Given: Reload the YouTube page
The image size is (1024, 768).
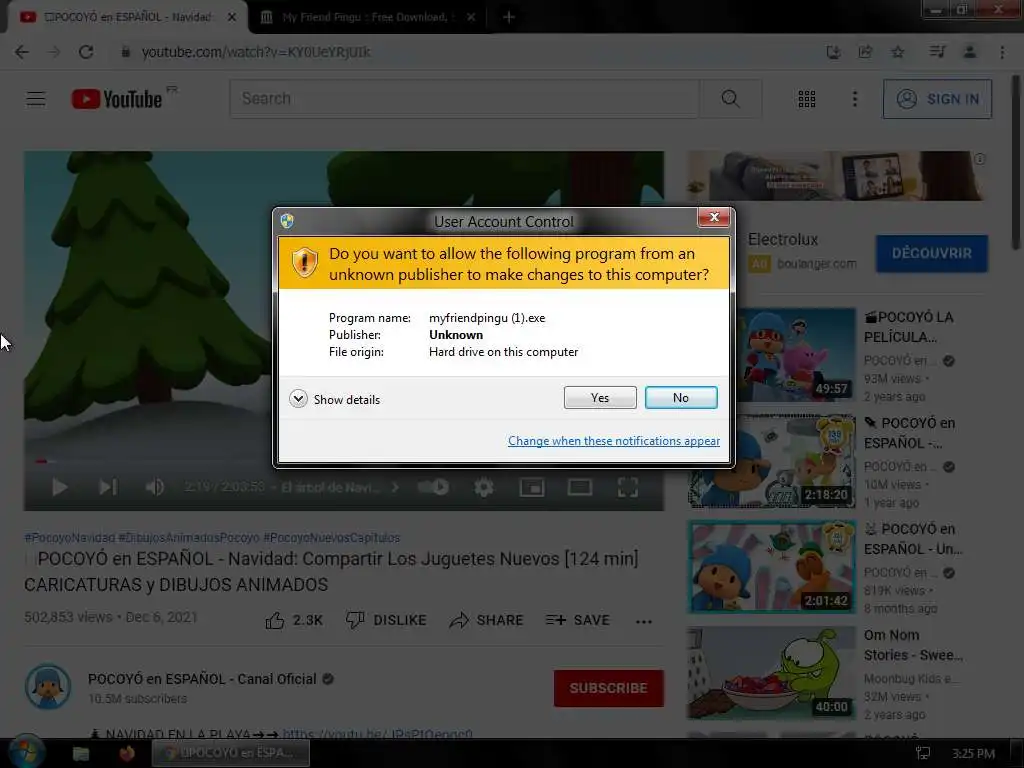Looking at the screenshot, I should [86, 52].
